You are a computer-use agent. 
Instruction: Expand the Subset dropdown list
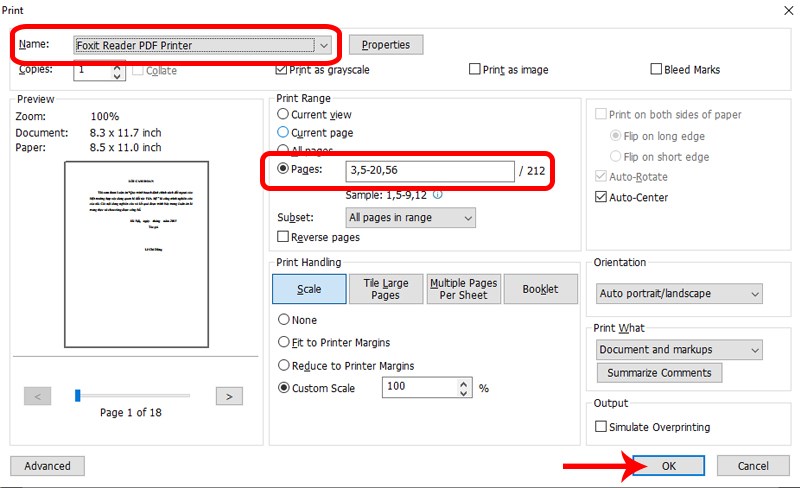point(467,217)
